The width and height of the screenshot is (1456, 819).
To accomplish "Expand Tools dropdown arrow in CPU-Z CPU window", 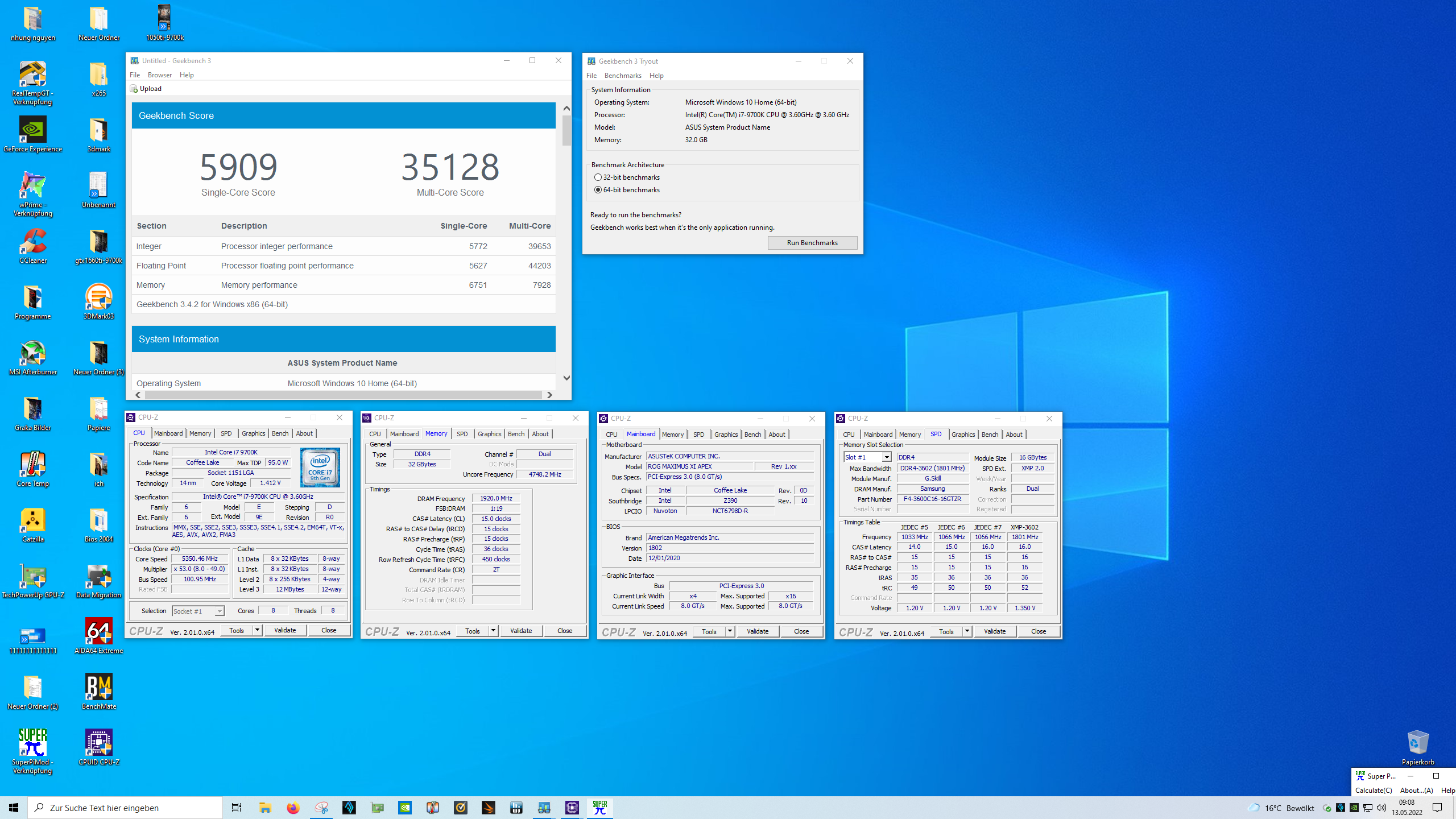I will tap(257, 630).
